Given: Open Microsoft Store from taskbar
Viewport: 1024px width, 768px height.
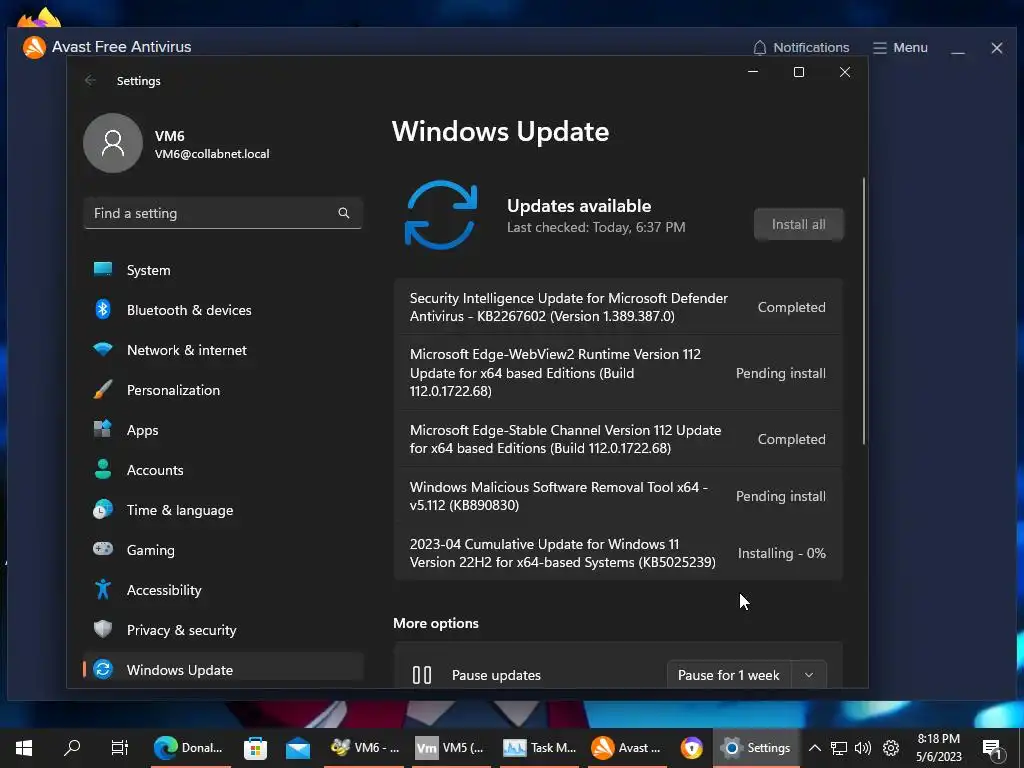Looking at the screenshot, I should coord(255,748).
